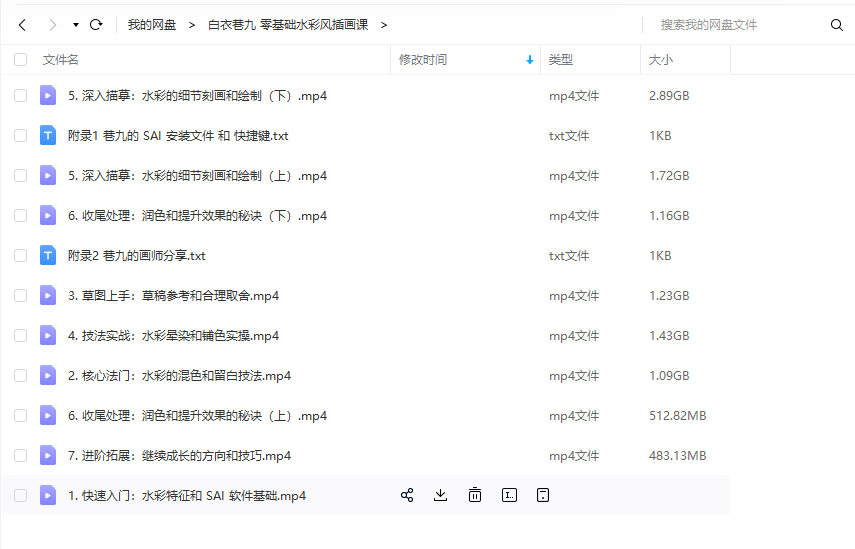Click the 修改时间 sort arrow
This screenshot has height=549, width=855.
click(x=529, y=60)
